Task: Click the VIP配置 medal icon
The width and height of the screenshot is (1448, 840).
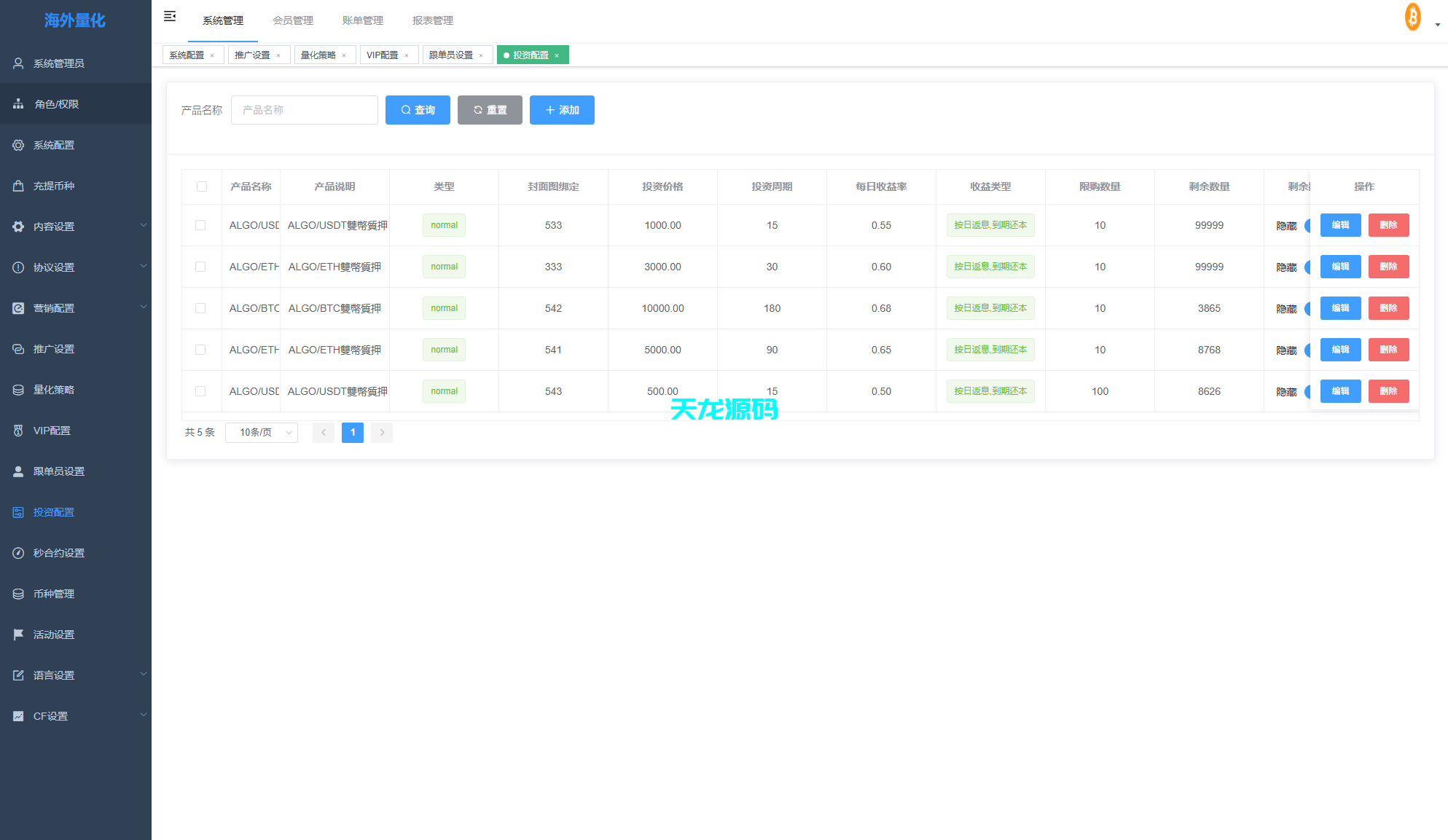Action: coord(18,431)
